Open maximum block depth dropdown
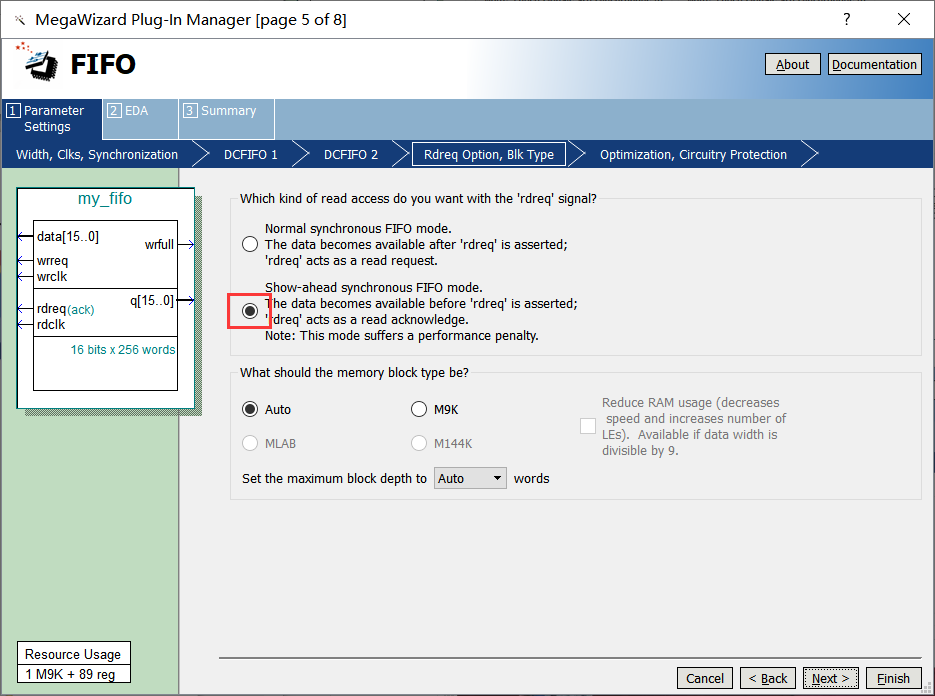The image size is (935, 696). (x=471, y=479)
